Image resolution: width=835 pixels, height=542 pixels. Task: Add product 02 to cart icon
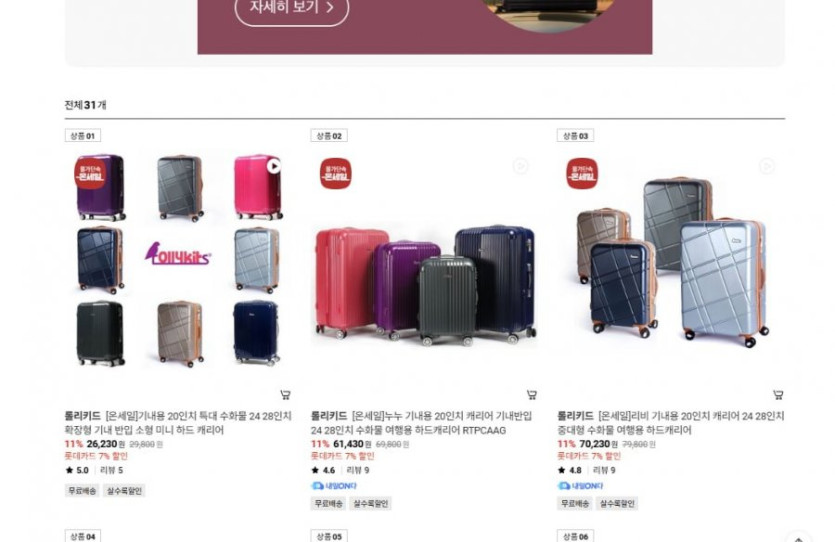coord(531,395)
